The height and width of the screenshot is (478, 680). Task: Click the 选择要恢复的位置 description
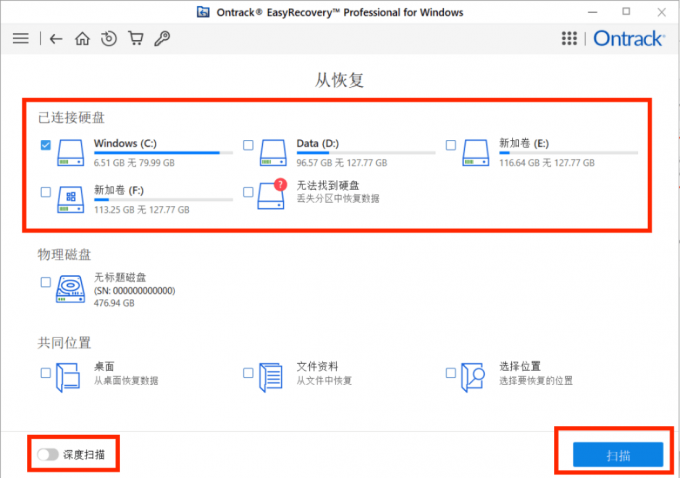point(536,381)
